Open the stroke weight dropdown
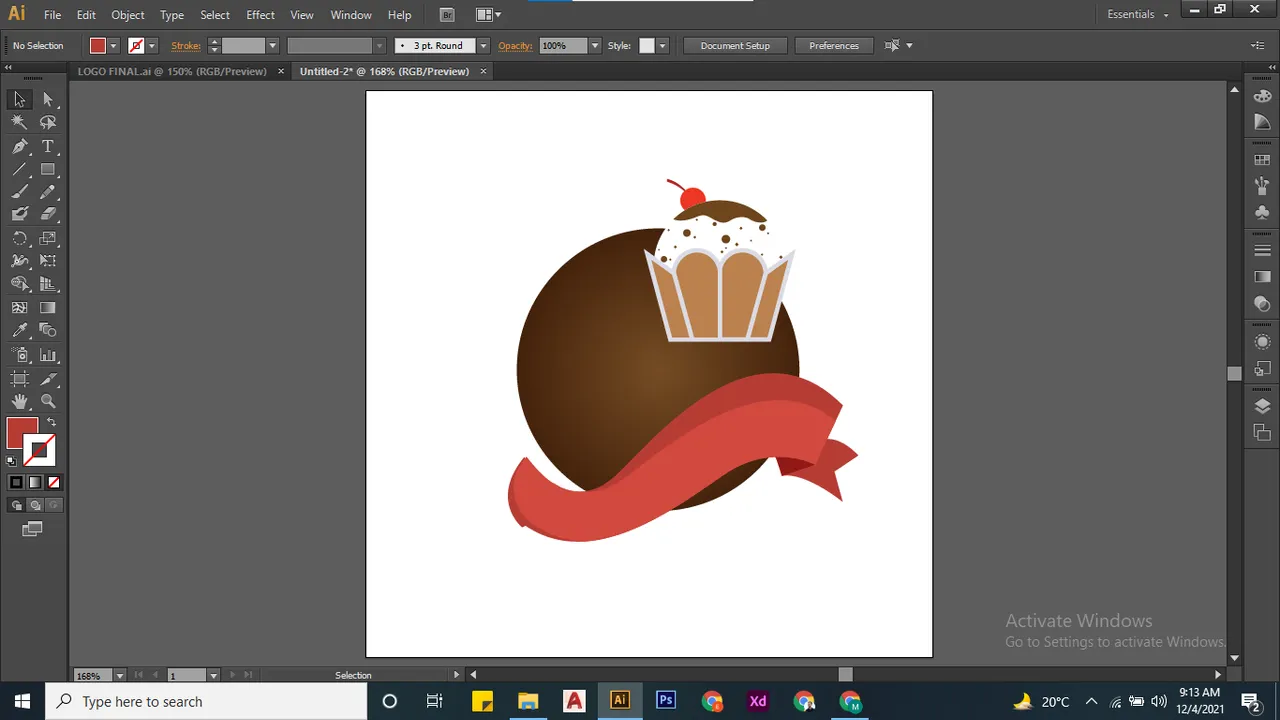This screenshot has height=720, width=1280. coord(272,46)
